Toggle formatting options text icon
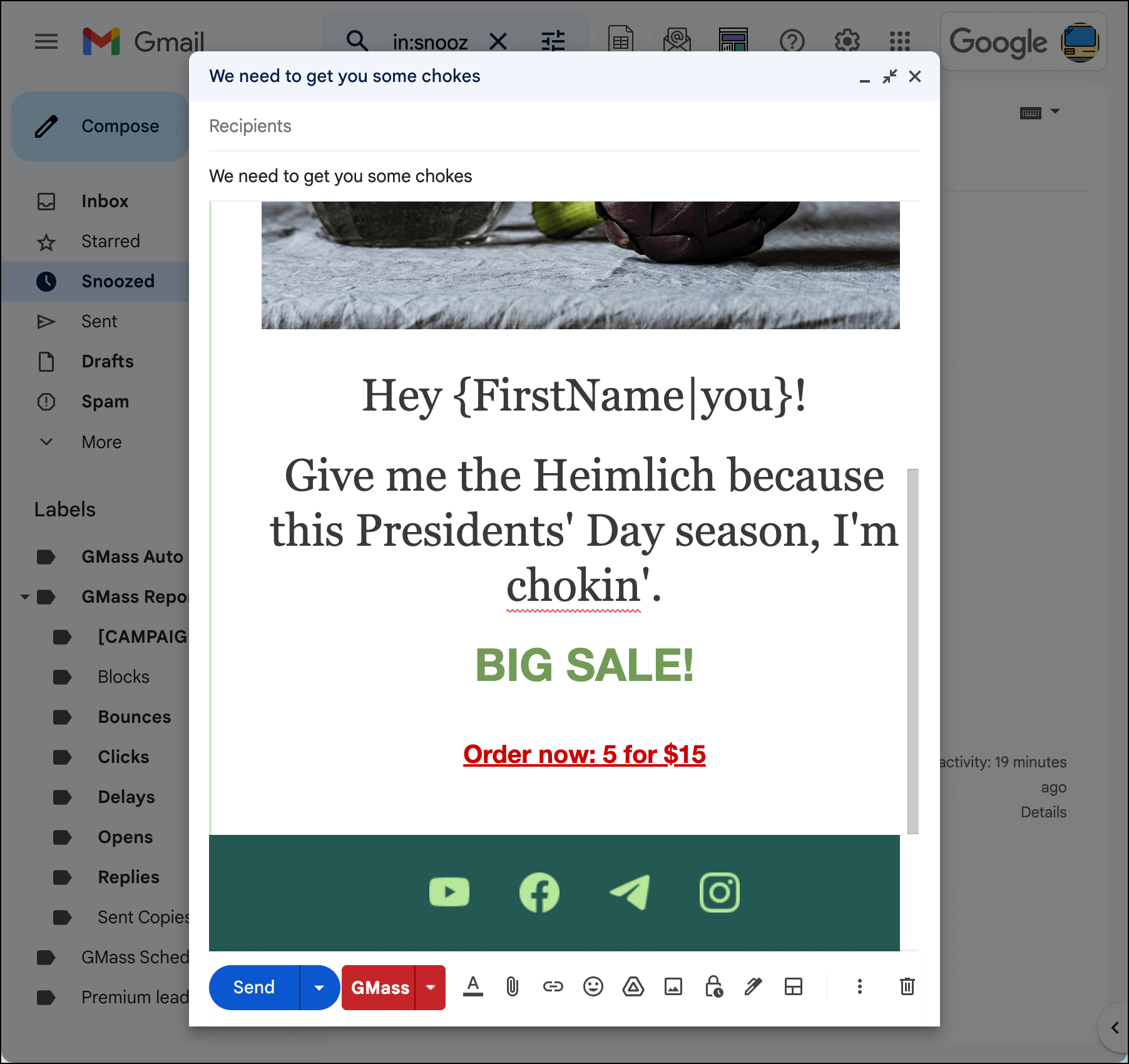Viewport: 1129px width, 1064px height. (473, 988)
